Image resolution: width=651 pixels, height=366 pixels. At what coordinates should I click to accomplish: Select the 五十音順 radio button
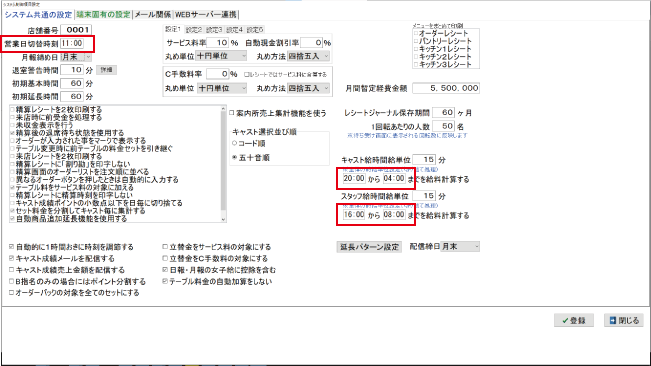(x=235, y=158)
